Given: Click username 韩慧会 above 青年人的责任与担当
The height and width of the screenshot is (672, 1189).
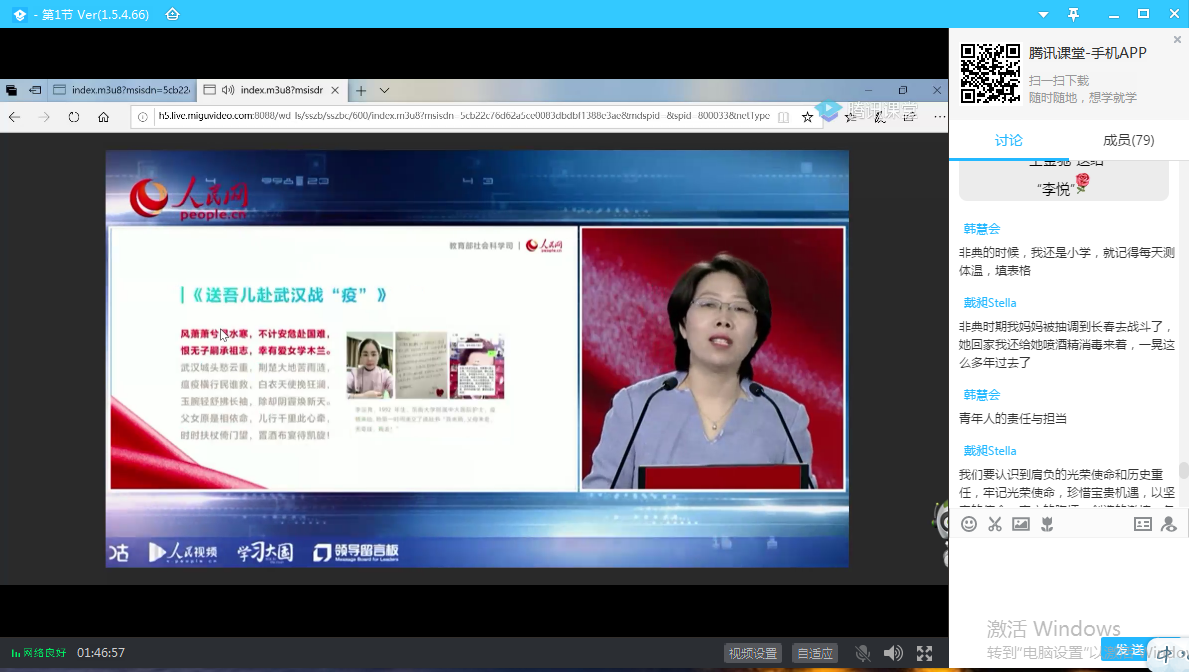Looking at the screenshot, I should (x=981, y=394).
